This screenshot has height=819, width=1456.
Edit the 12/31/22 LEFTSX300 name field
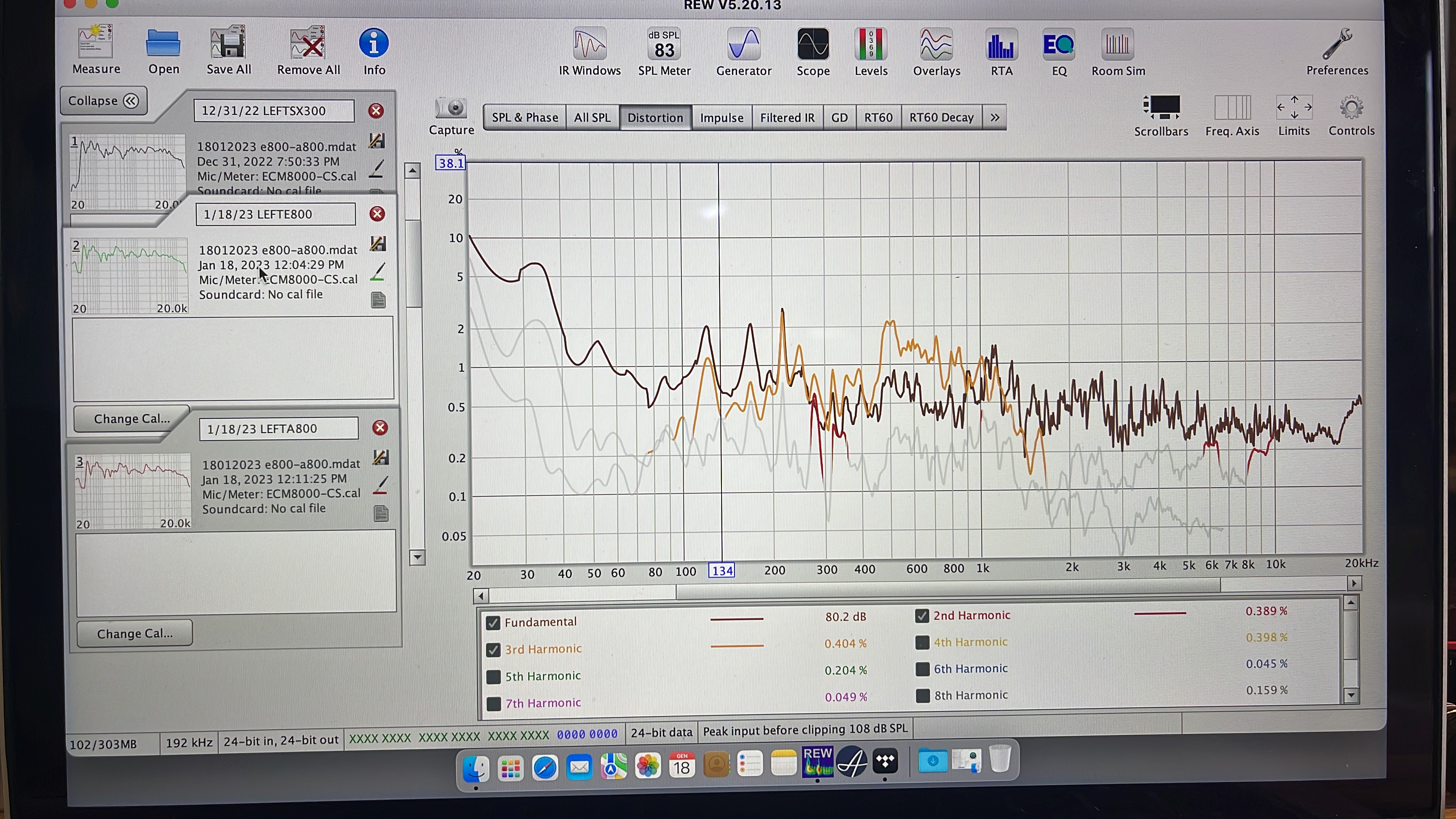click(274, 111)
